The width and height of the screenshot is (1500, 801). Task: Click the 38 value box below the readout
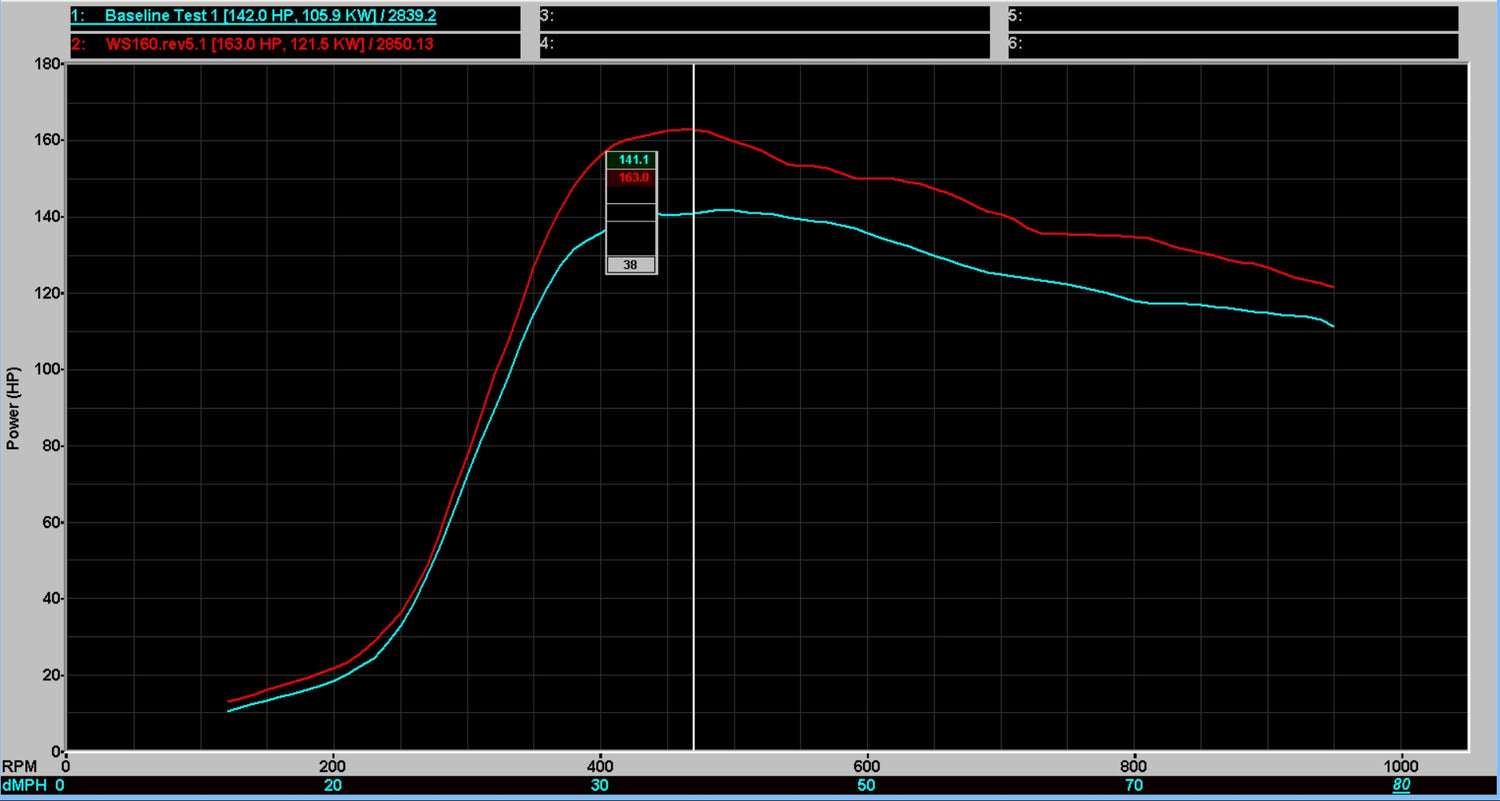630,264
